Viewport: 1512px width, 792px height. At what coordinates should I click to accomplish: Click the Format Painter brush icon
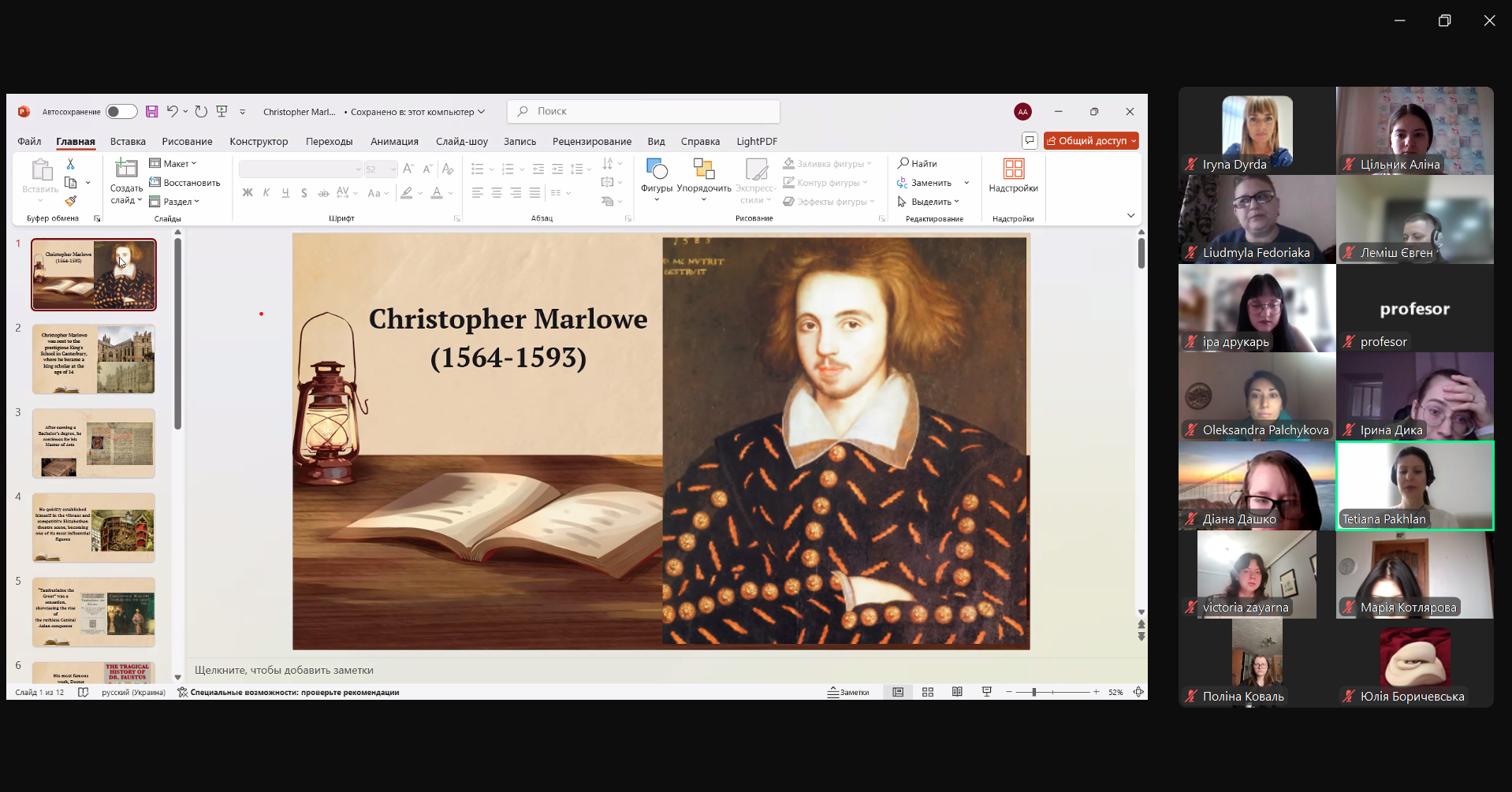[70, 202]
